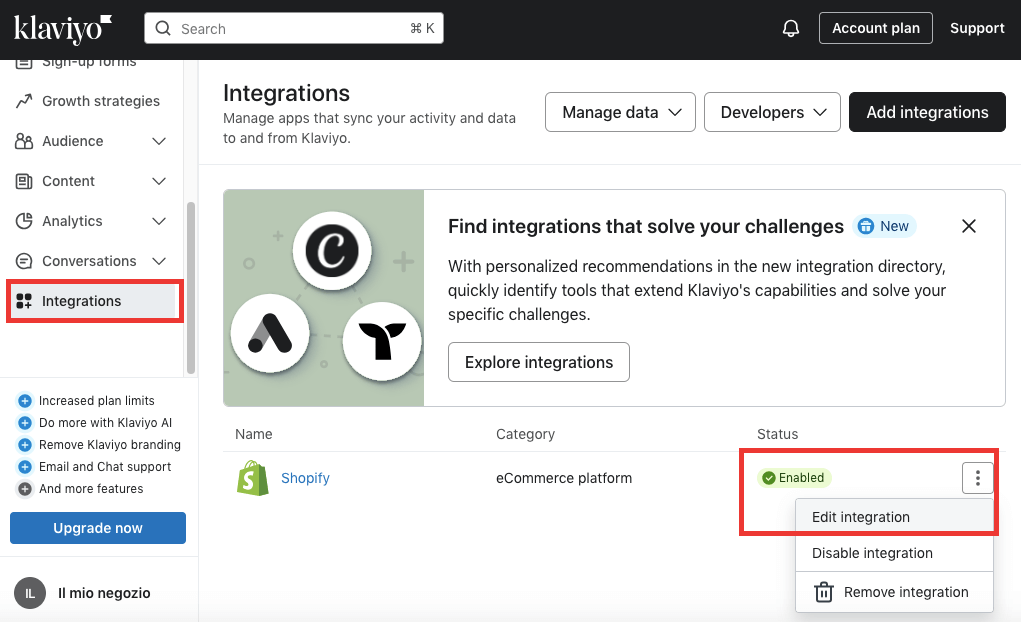The width and height of the screenshot is (1021, 622).
Task: Click the Explore integrations button
Action: 538,362
